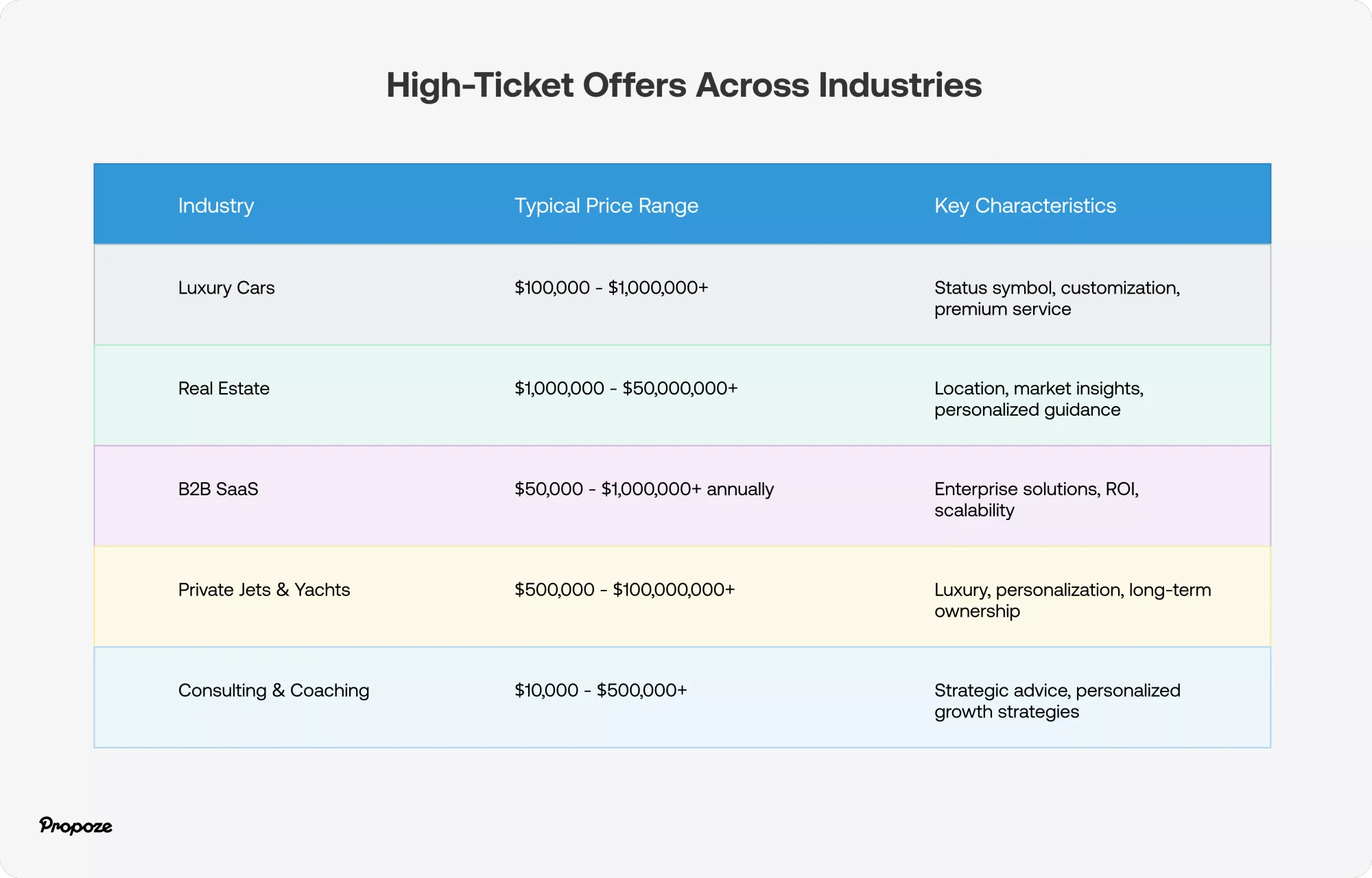Screen dimensions: 1372x878
Task: Click the 'Consulting & Coaching' cell
Action: point(274,691)
